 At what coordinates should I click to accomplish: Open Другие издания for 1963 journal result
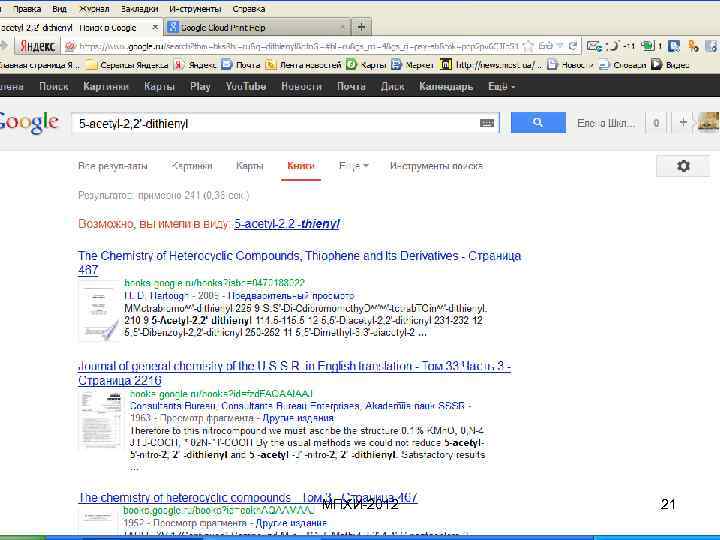(x=298, y=418)
